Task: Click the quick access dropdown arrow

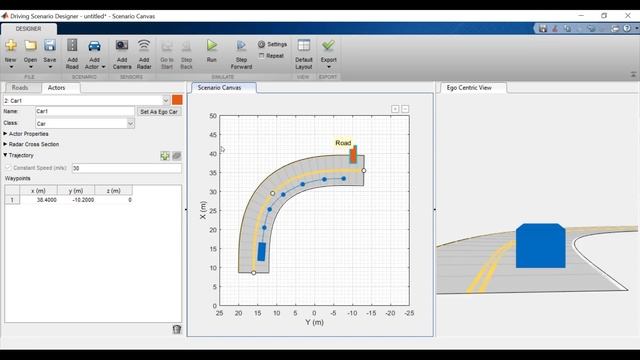Action: pos(636,29)
